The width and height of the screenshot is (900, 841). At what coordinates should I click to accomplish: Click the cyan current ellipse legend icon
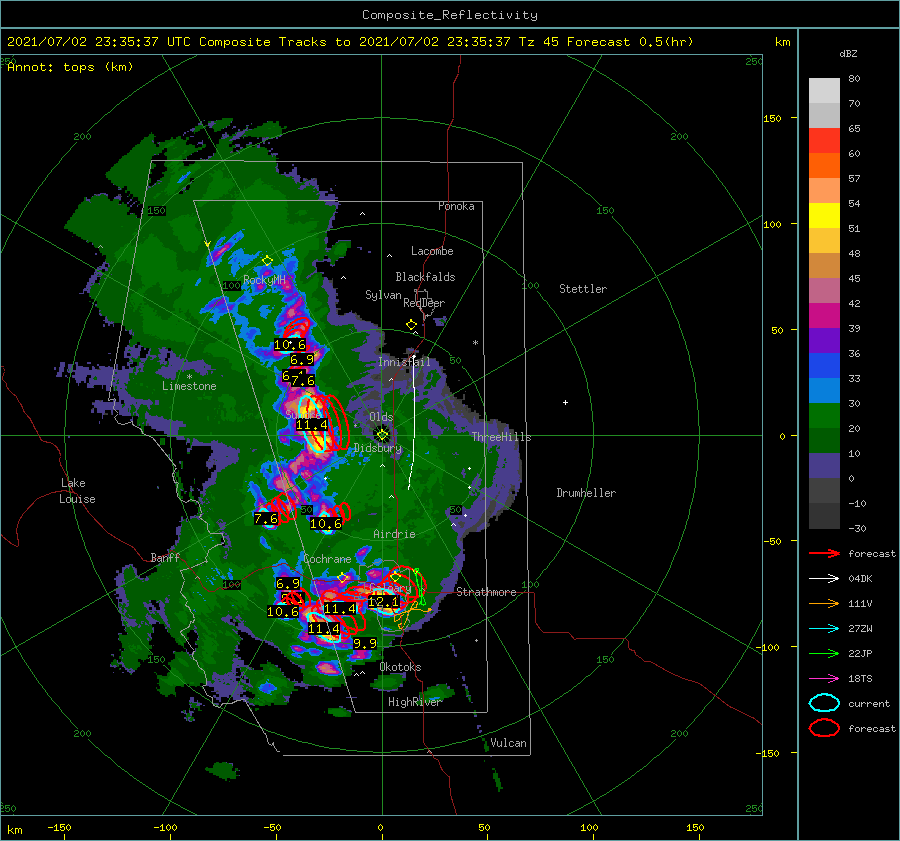(x=824, y=703)
